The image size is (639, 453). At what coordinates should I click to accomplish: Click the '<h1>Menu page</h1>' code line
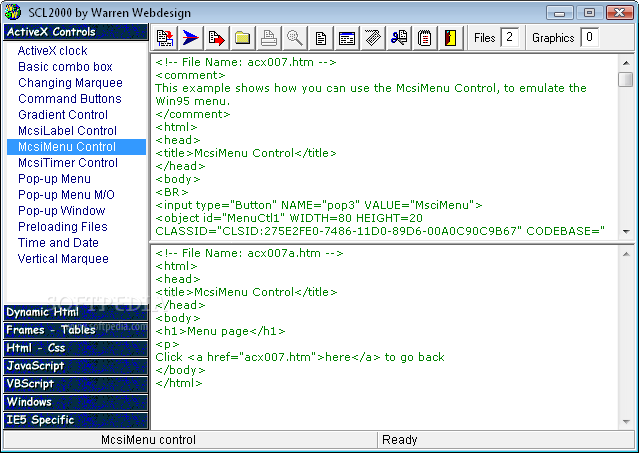point(220,331)
